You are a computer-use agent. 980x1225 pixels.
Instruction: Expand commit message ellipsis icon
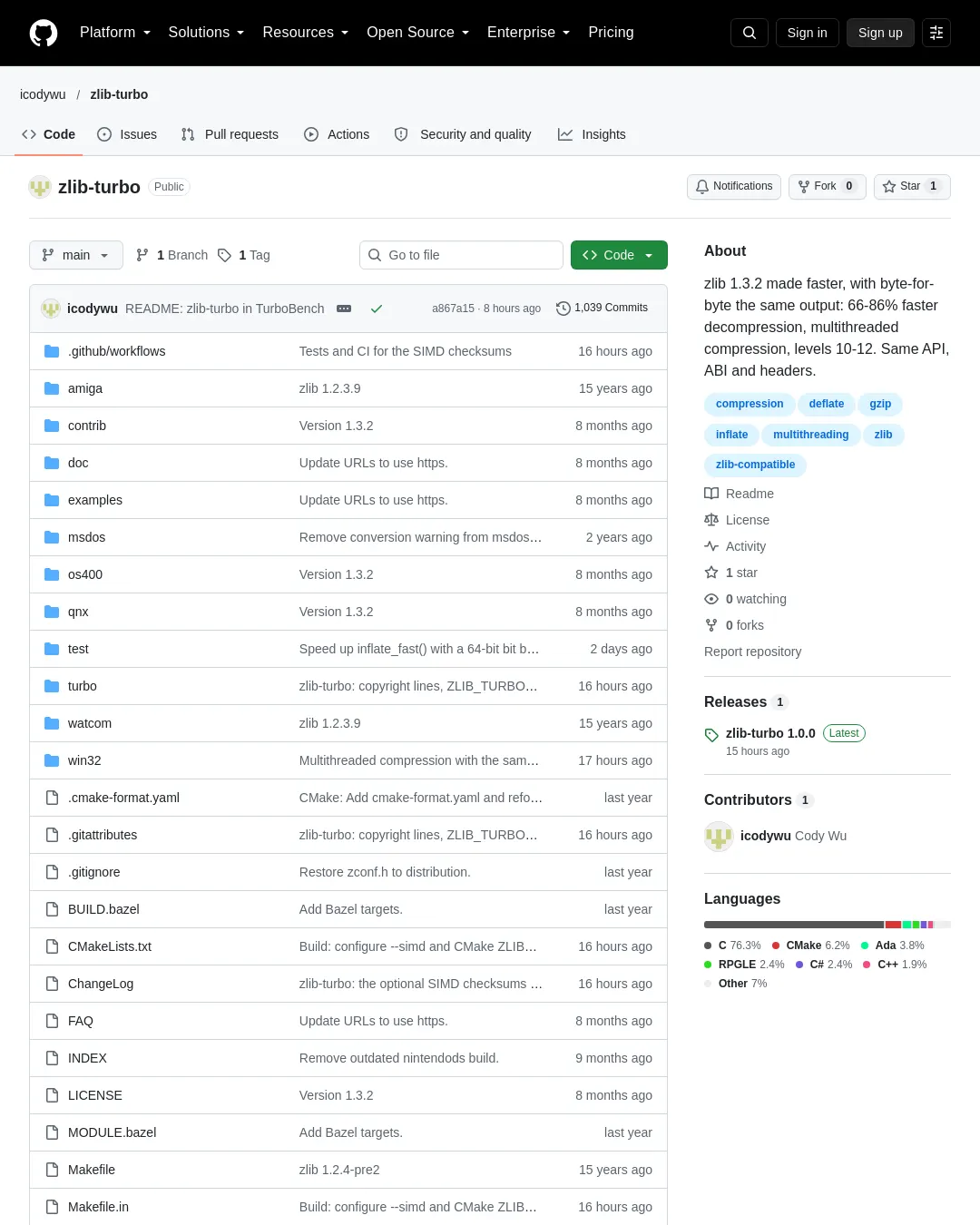(x=344, y=309)
